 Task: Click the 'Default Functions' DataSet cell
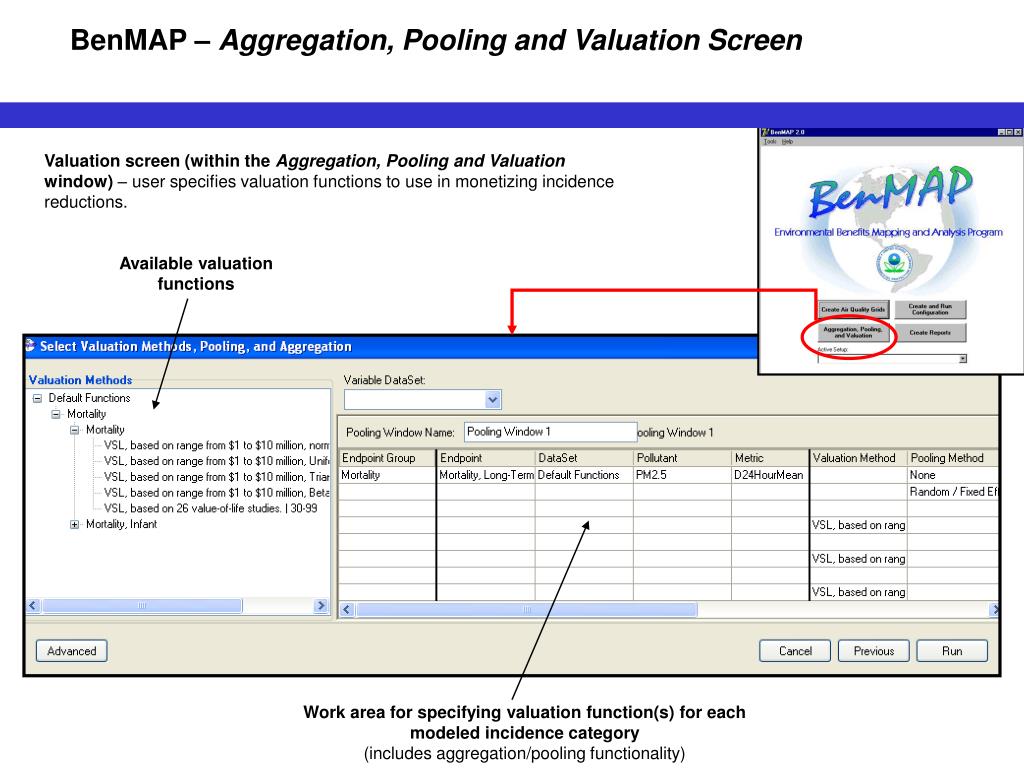[x=584, y=475]
